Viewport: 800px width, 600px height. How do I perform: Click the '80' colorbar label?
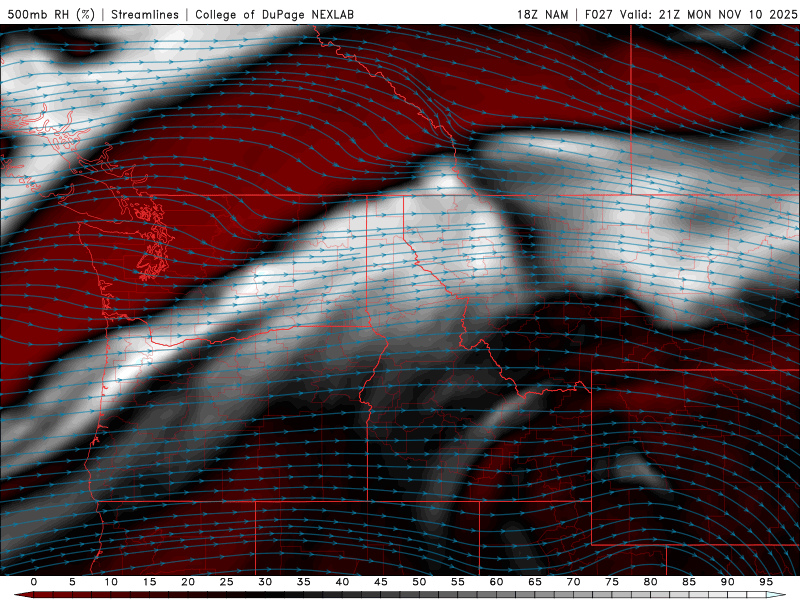tap(651, 582)
